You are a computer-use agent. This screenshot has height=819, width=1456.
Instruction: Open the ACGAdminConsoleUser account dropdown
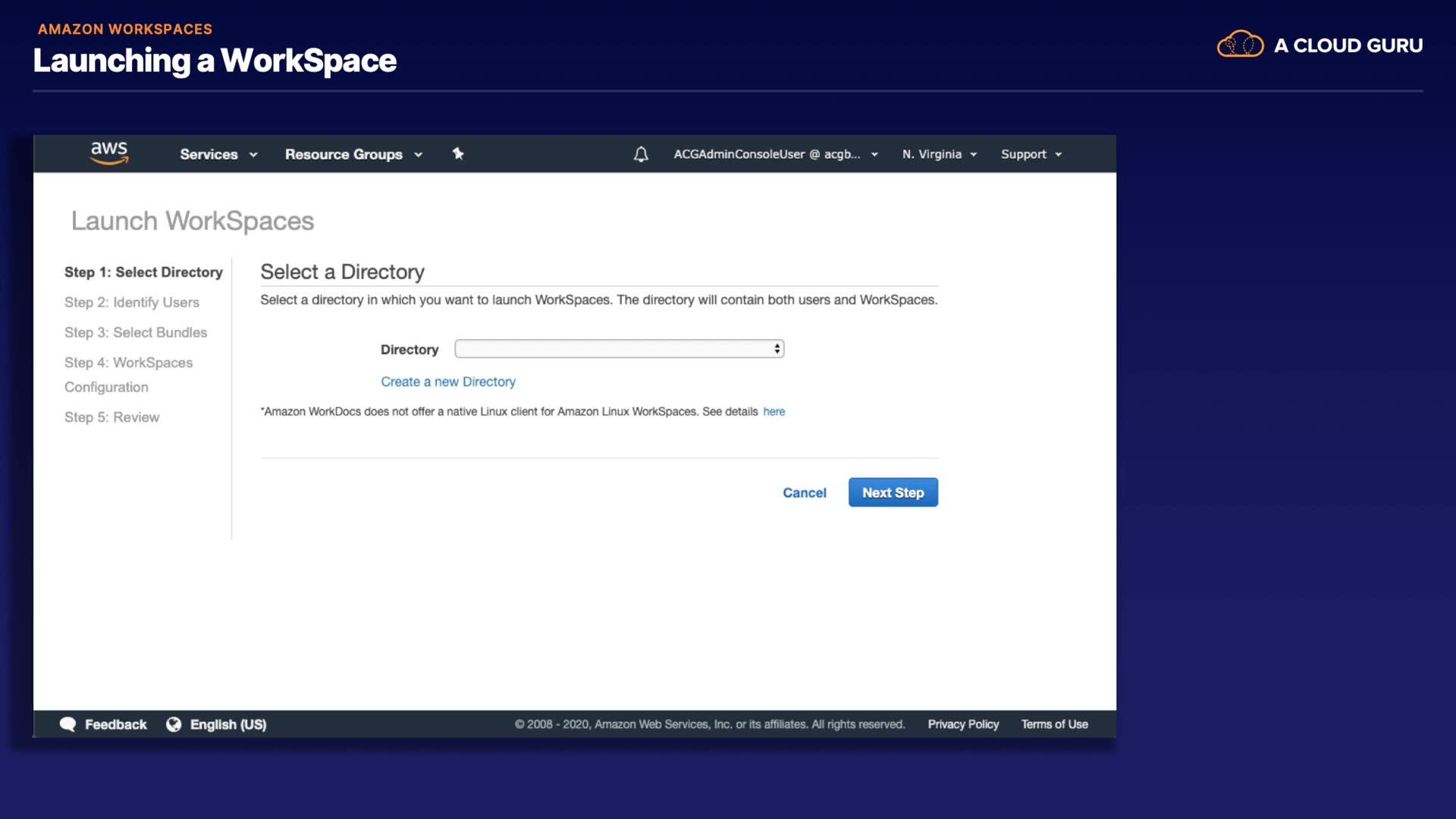coord(775,155)
